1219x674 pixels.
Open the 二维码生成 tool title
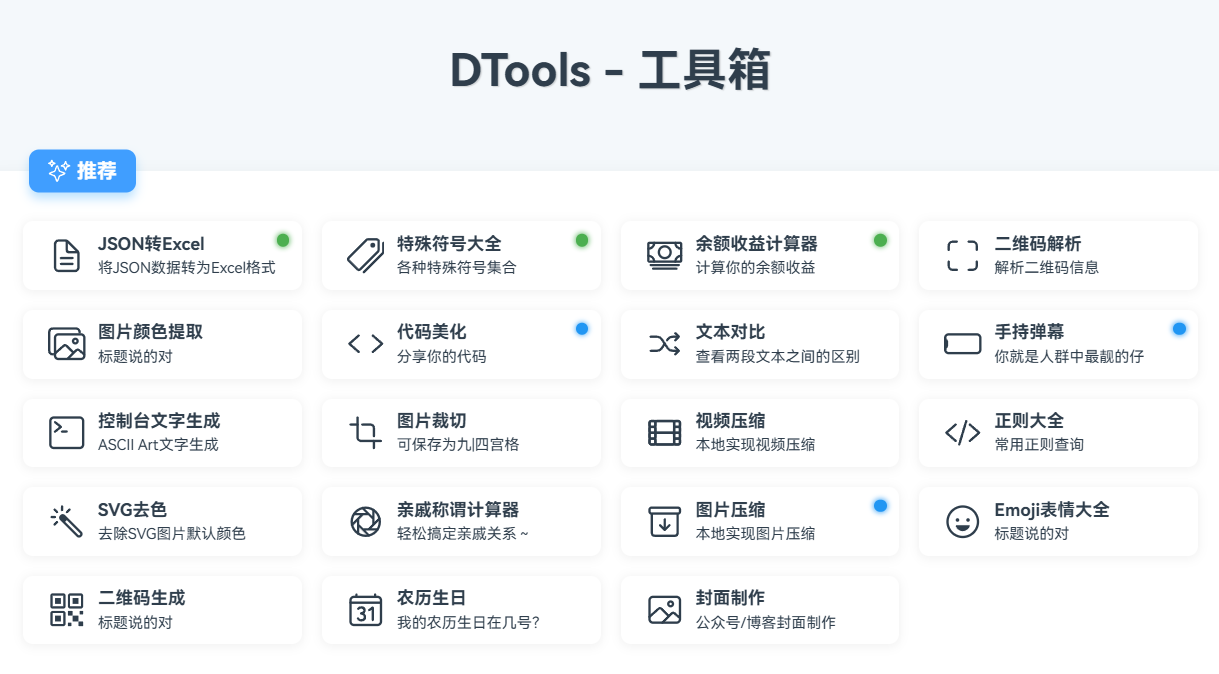pos(142,598)
